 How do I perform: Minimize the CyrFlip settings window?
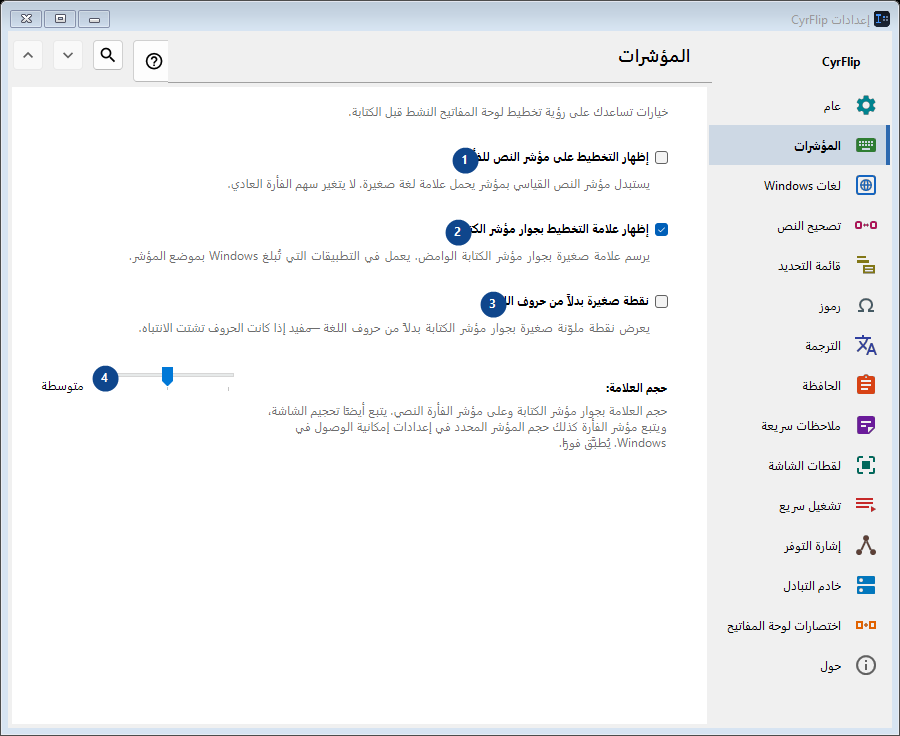(94, 19)
